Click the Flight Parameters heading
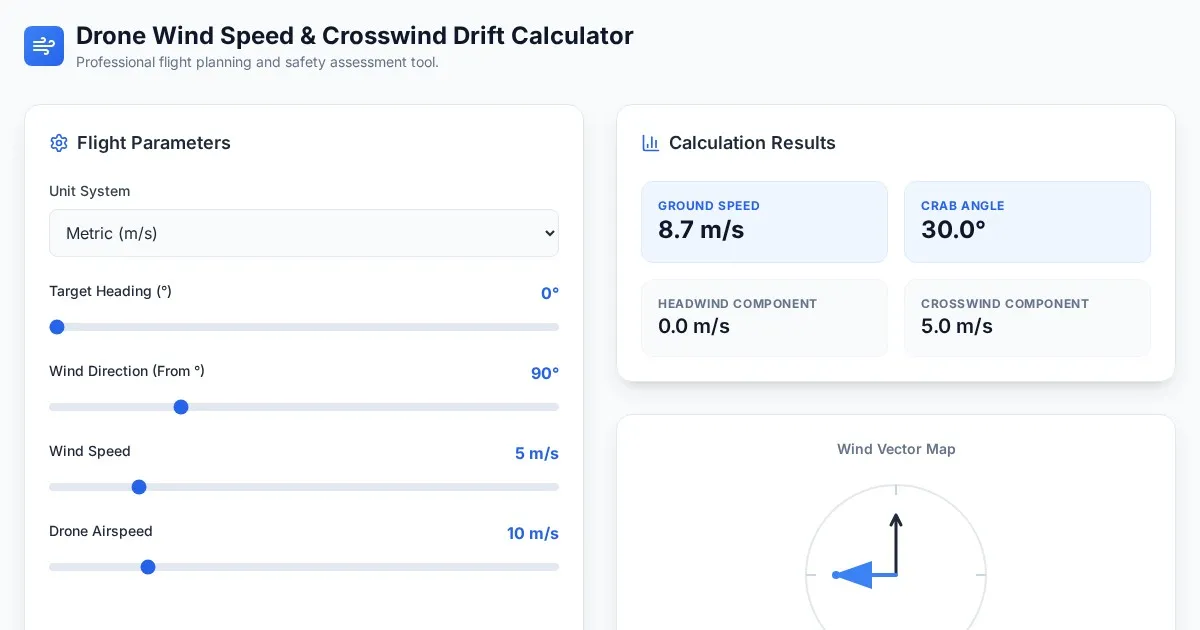Screen dimensions: 1200x630 pyautogui.click(x=153, y=143)
